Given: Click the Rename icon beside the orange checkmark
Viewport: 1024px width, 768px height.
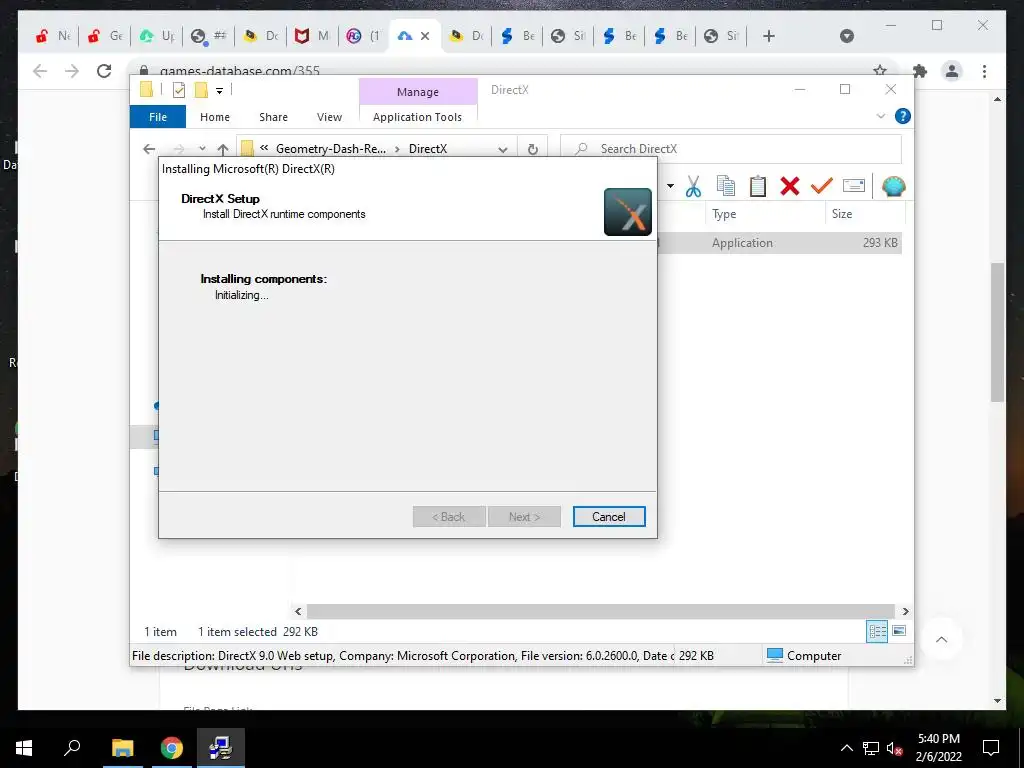Looking at the screenshot, I should [854, 186].
